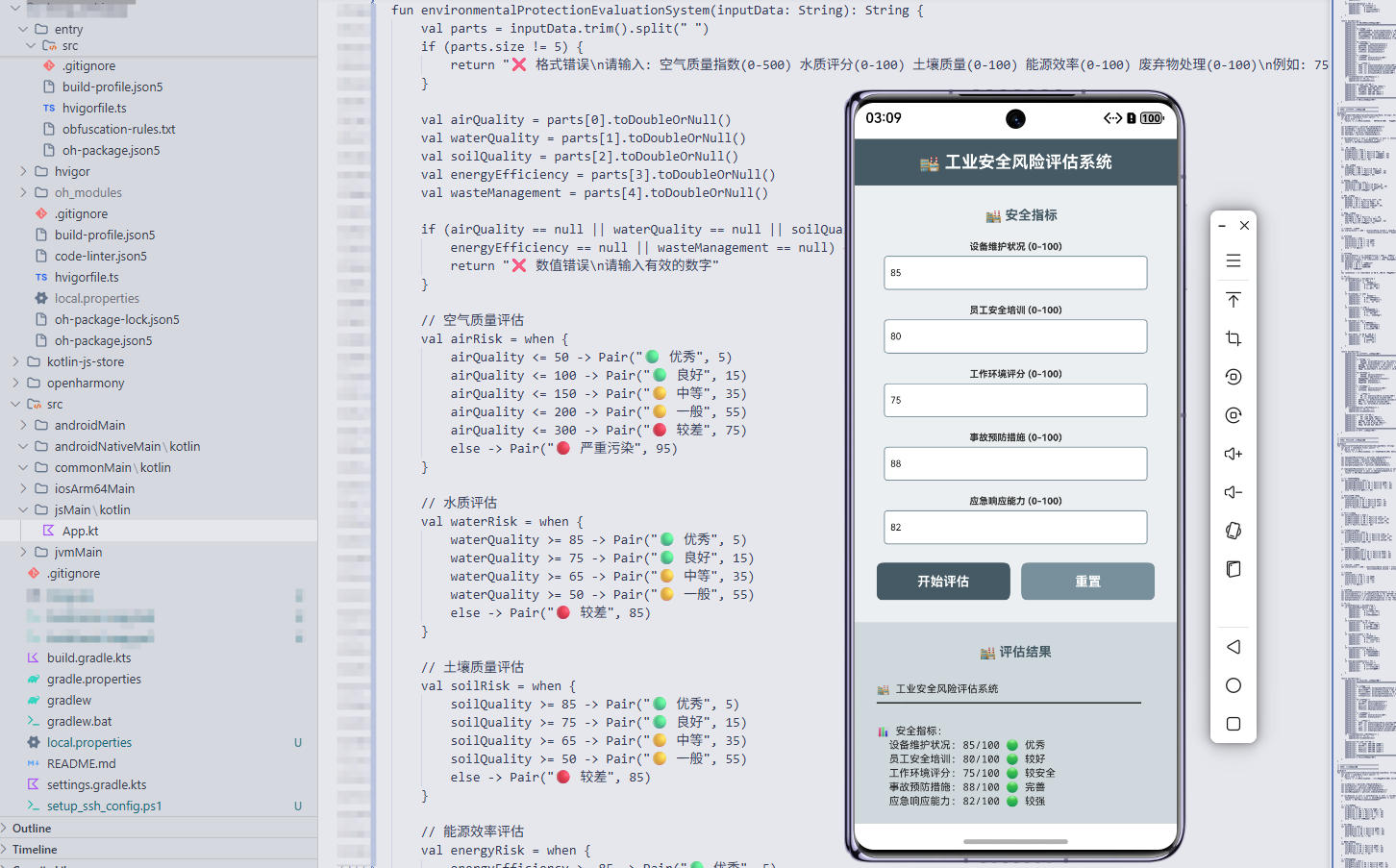Collapse the commonMain kotlin folder
The image size is (1396, 868).
click(23, 467)
